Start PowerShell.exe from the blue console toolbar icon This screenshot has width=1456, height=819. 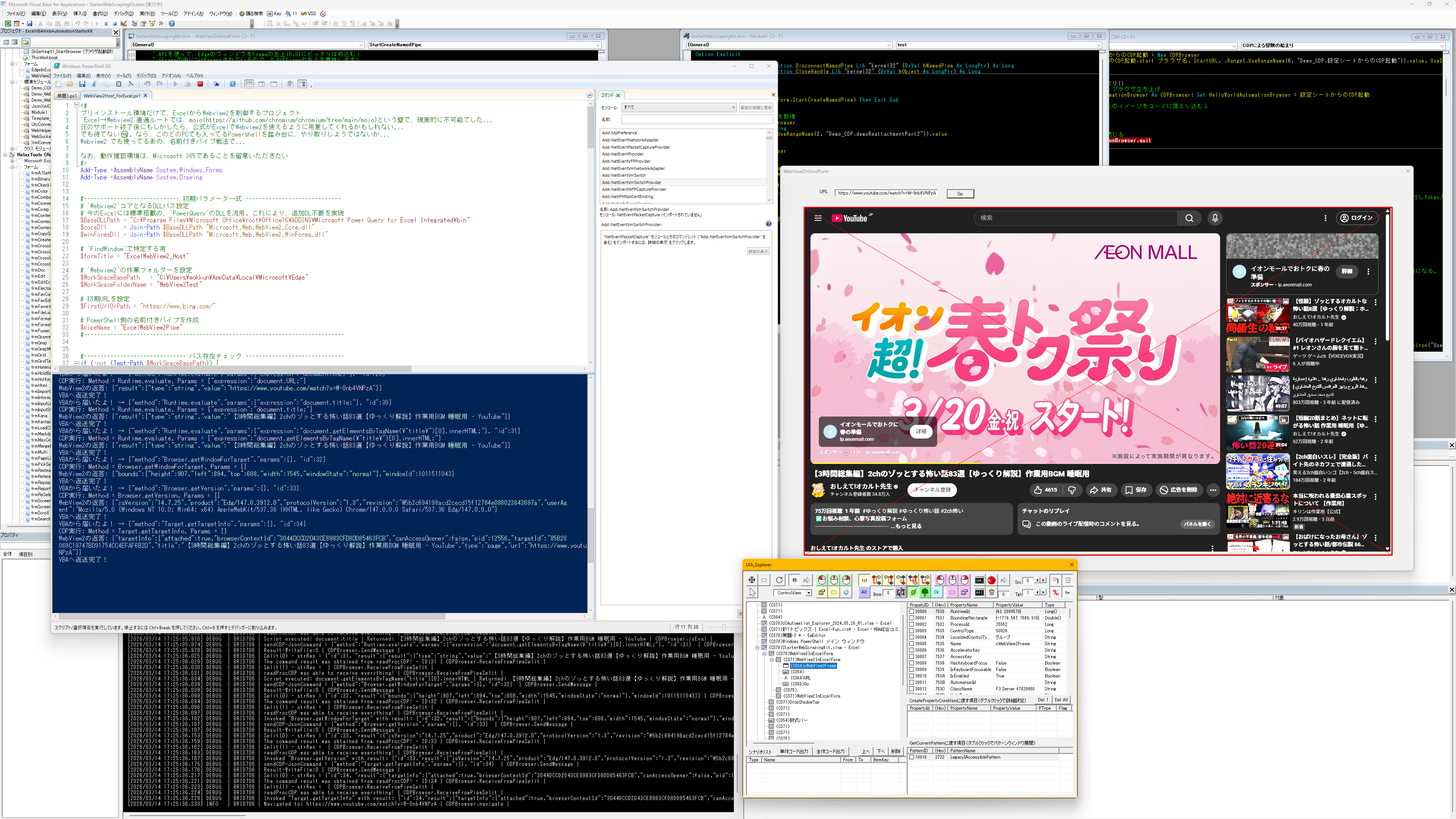tap(233, 84)
